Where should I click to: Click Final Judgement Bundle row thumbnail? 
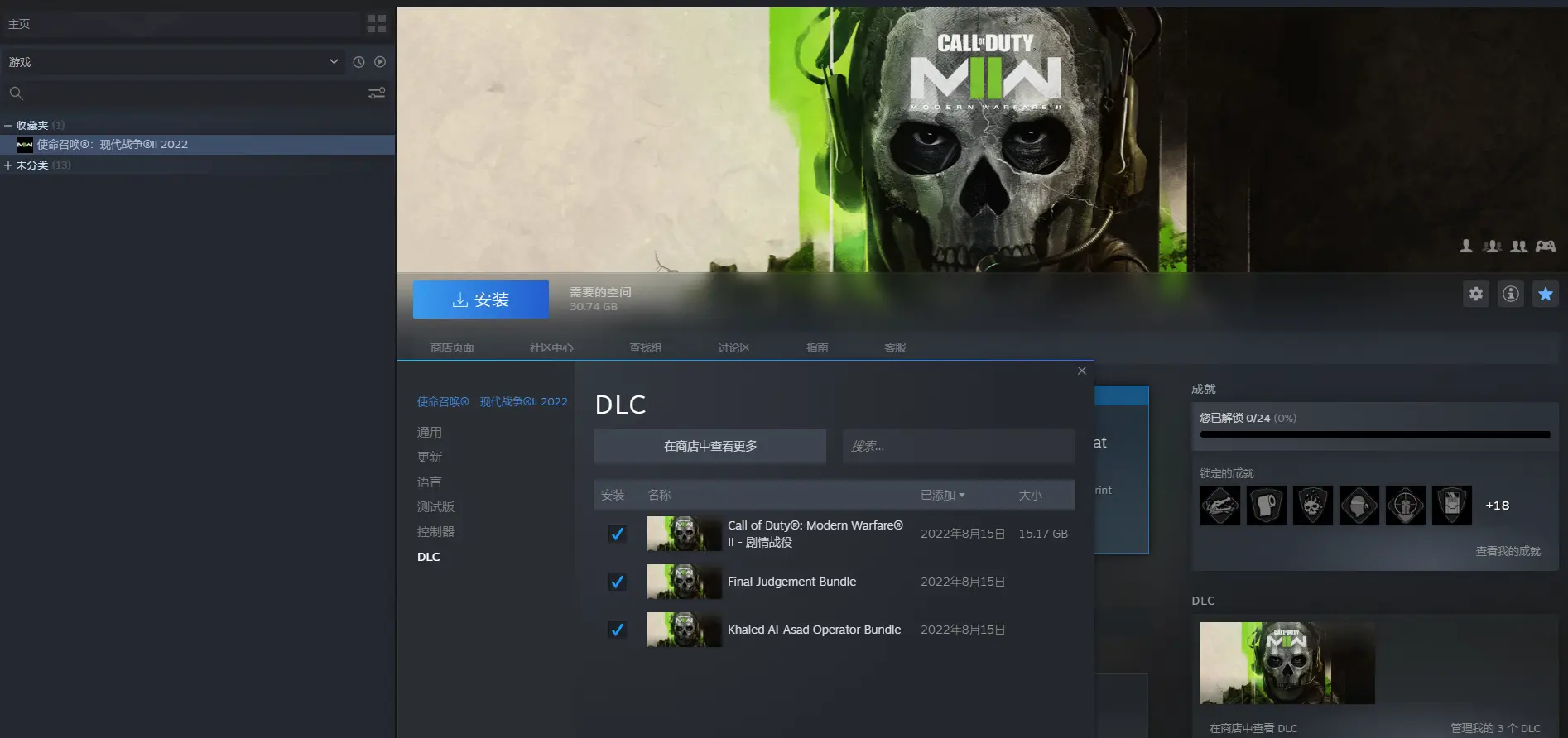click(684, 582)
